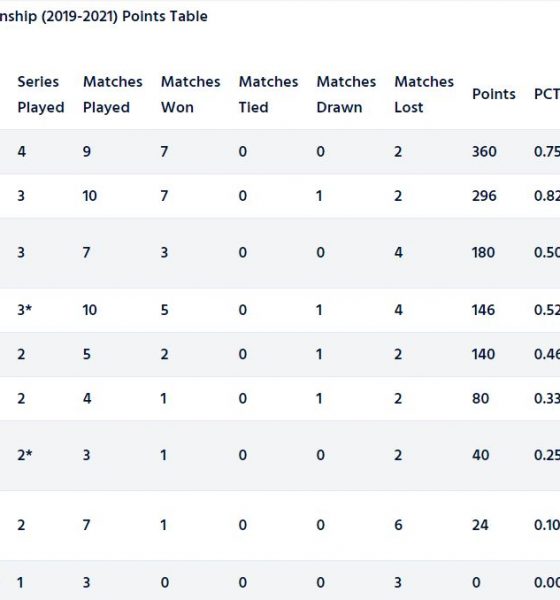Click the Matches Tied column header
This screenshot has width=560, height=600.
(268, 95)
